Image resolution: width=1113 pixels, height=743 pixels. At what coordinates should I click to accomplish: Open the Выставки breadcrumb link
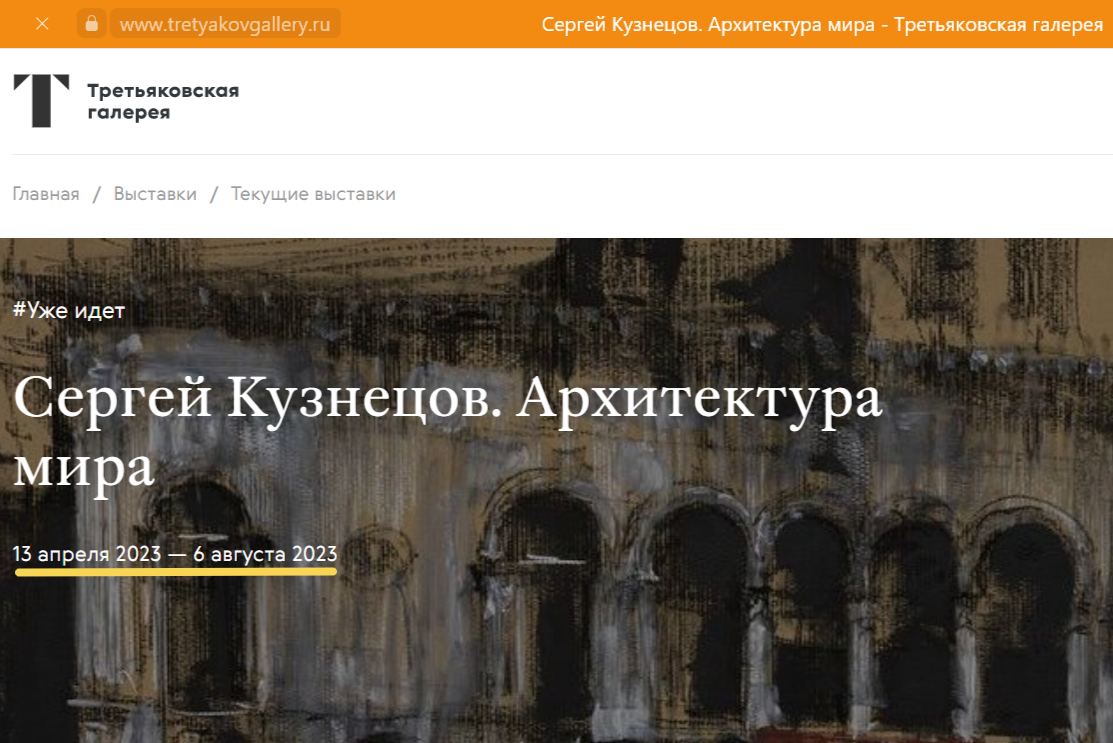tap(155, 194)
